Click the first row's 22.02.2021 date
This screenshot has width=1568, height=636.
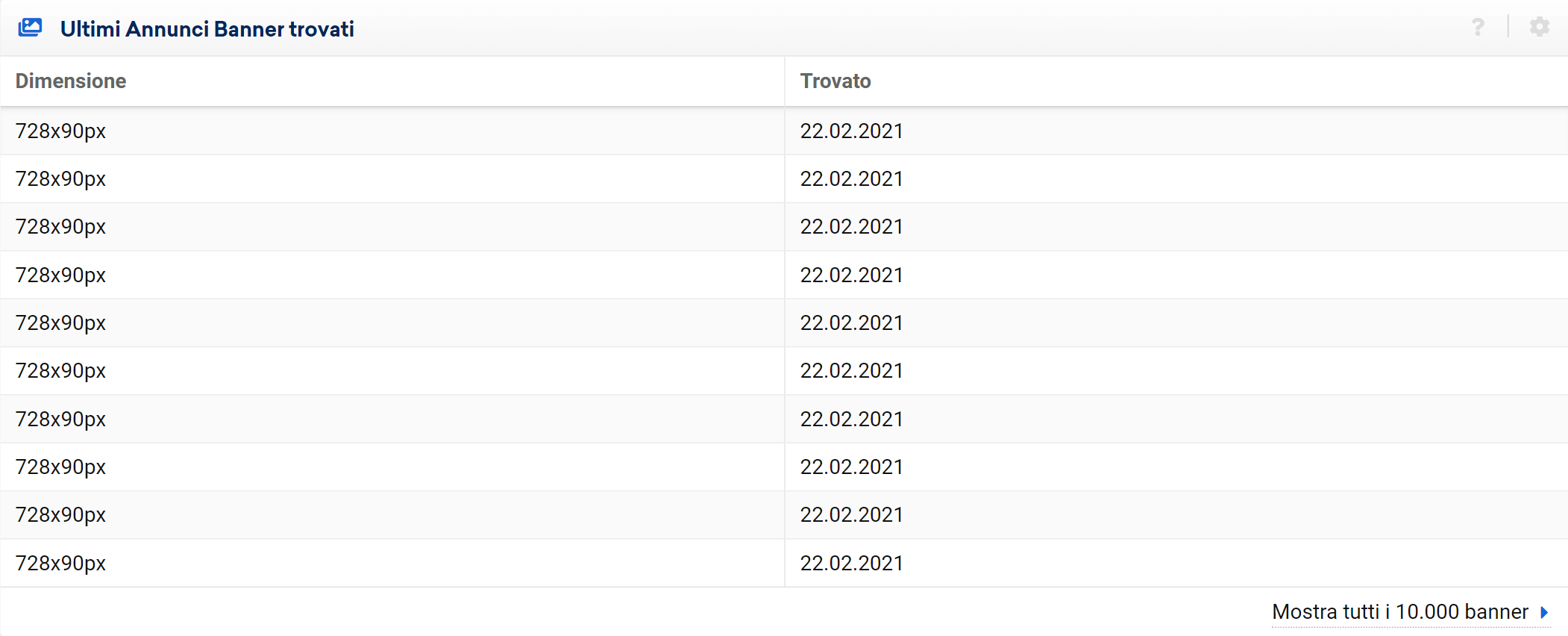(x=851, y=131)
